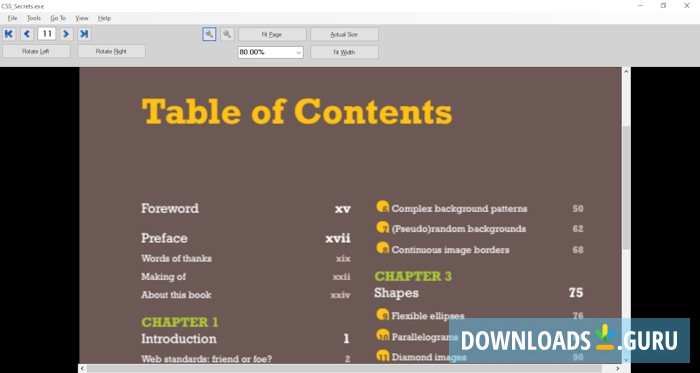Click the 'Shapes' entry
This screenshot has height=373, width=700.
(x=396, y=293)
